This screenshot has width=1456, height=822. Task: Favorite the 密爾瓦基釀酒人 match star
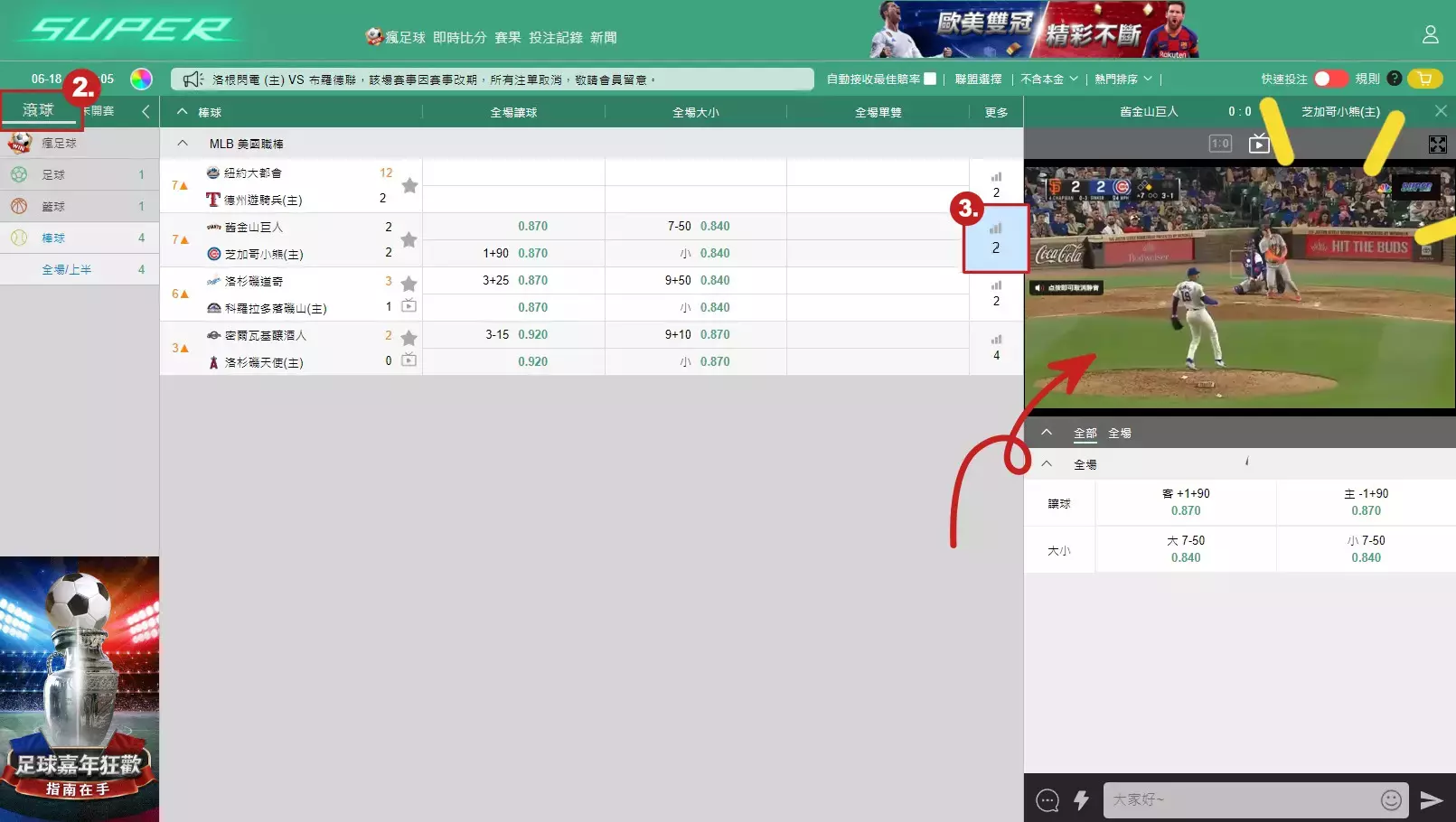point(409,338)
